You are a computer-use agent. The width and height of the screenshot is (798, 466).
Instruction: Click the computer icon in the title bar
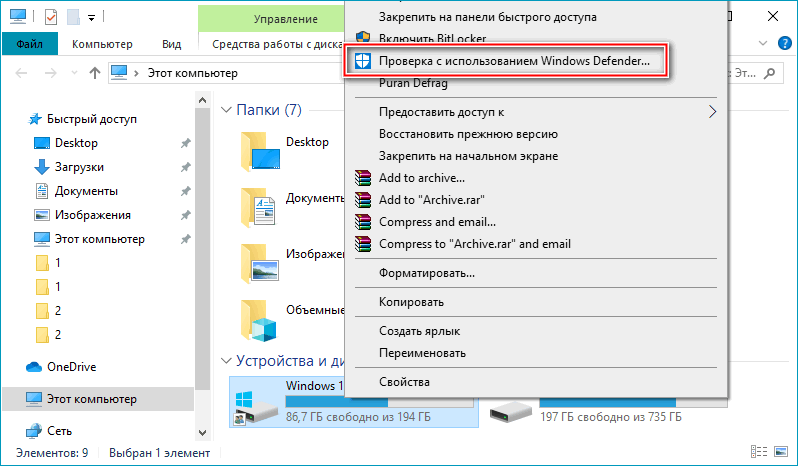(x=18, y=17)
